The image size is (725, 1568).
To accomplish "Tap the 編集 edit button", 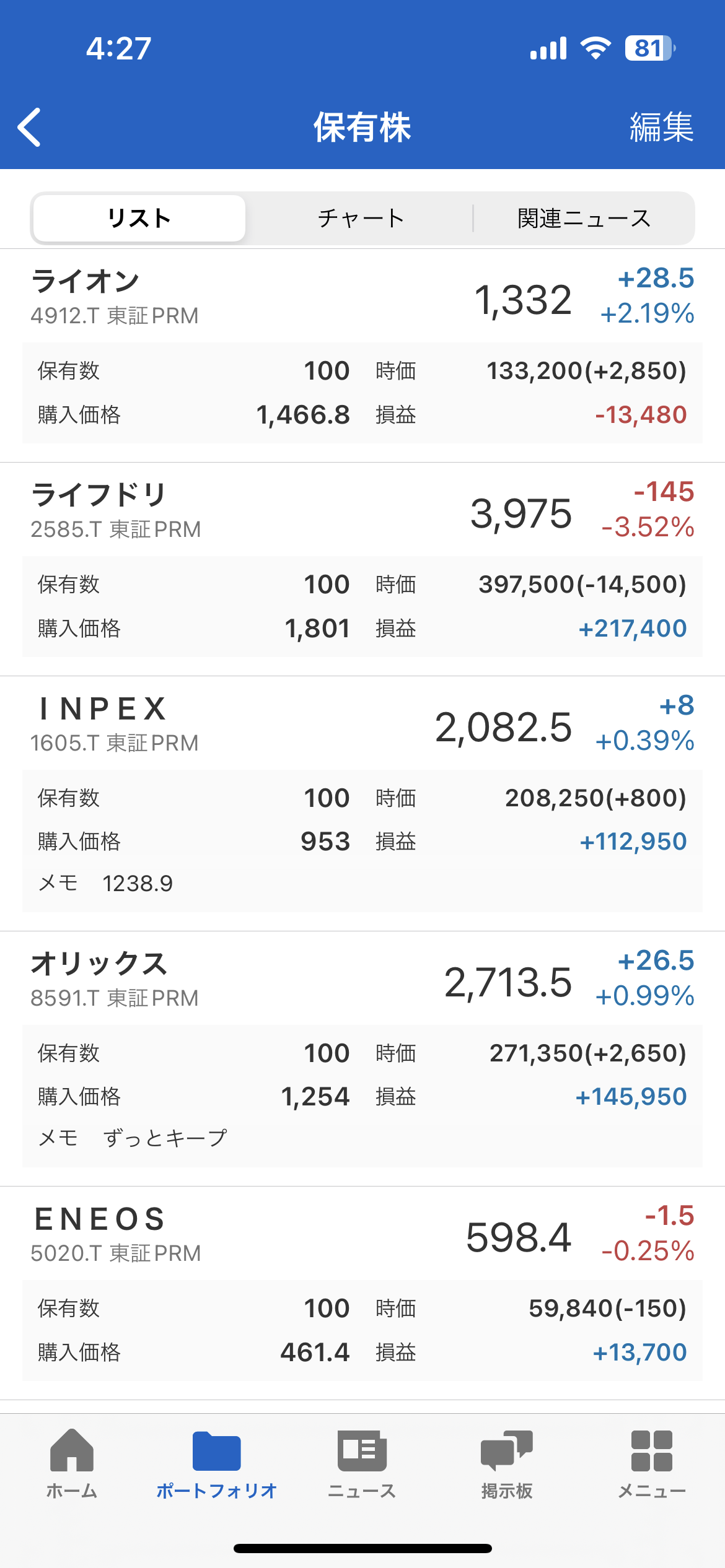I will click(661, 127).
